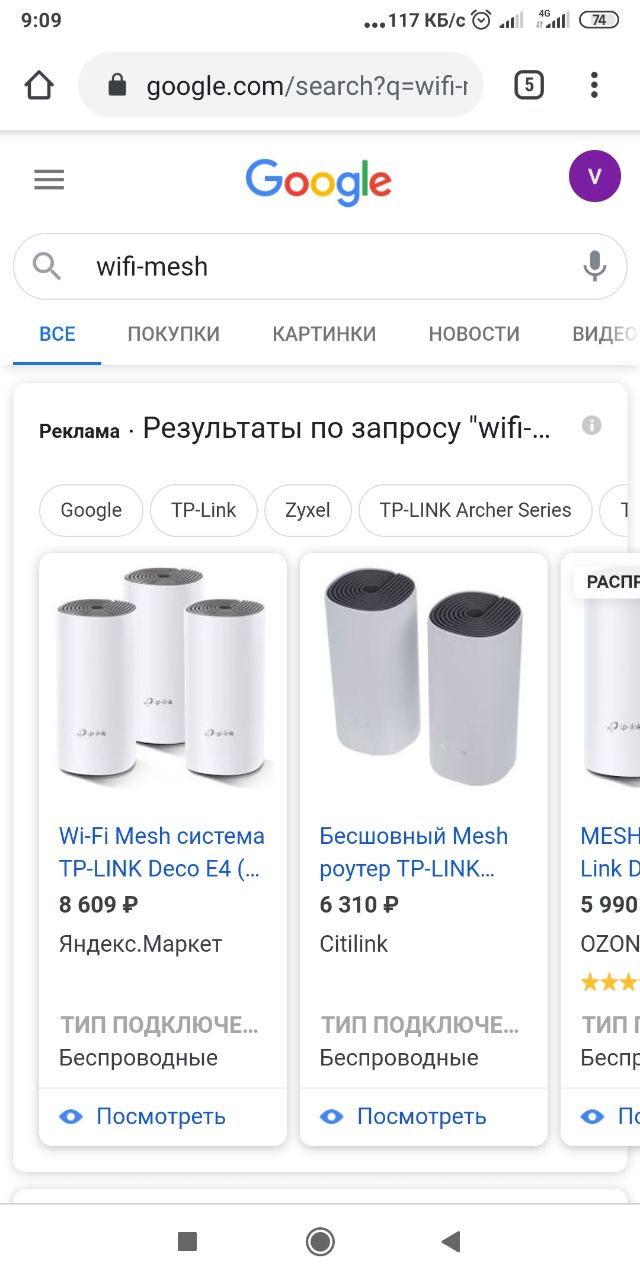Screen dimensions: 640x1280
Task: Tap the magnifying glass search icon
Action: [x=47, y=266]
